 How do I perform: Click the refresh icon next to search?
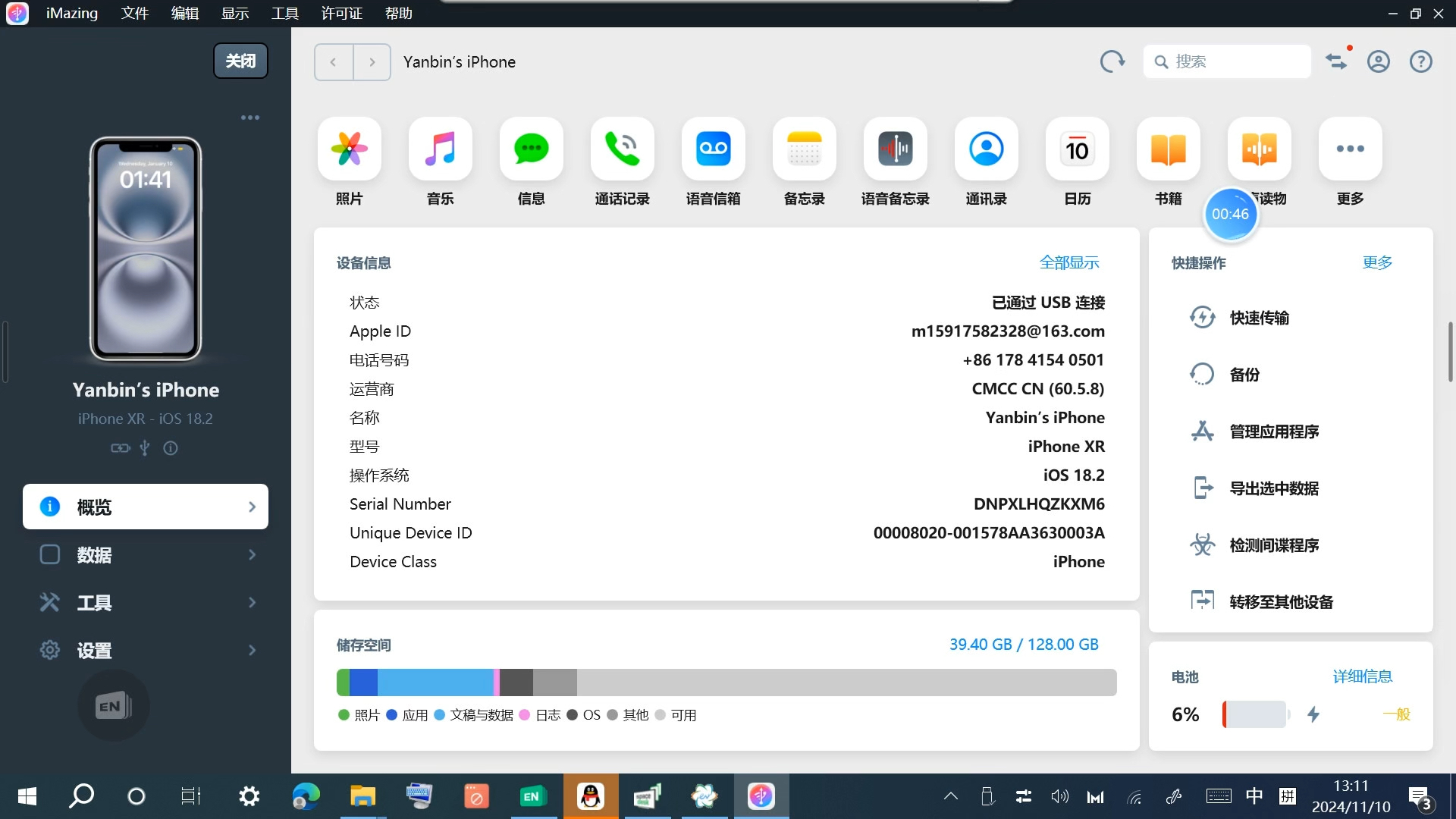click(1112, 61)
